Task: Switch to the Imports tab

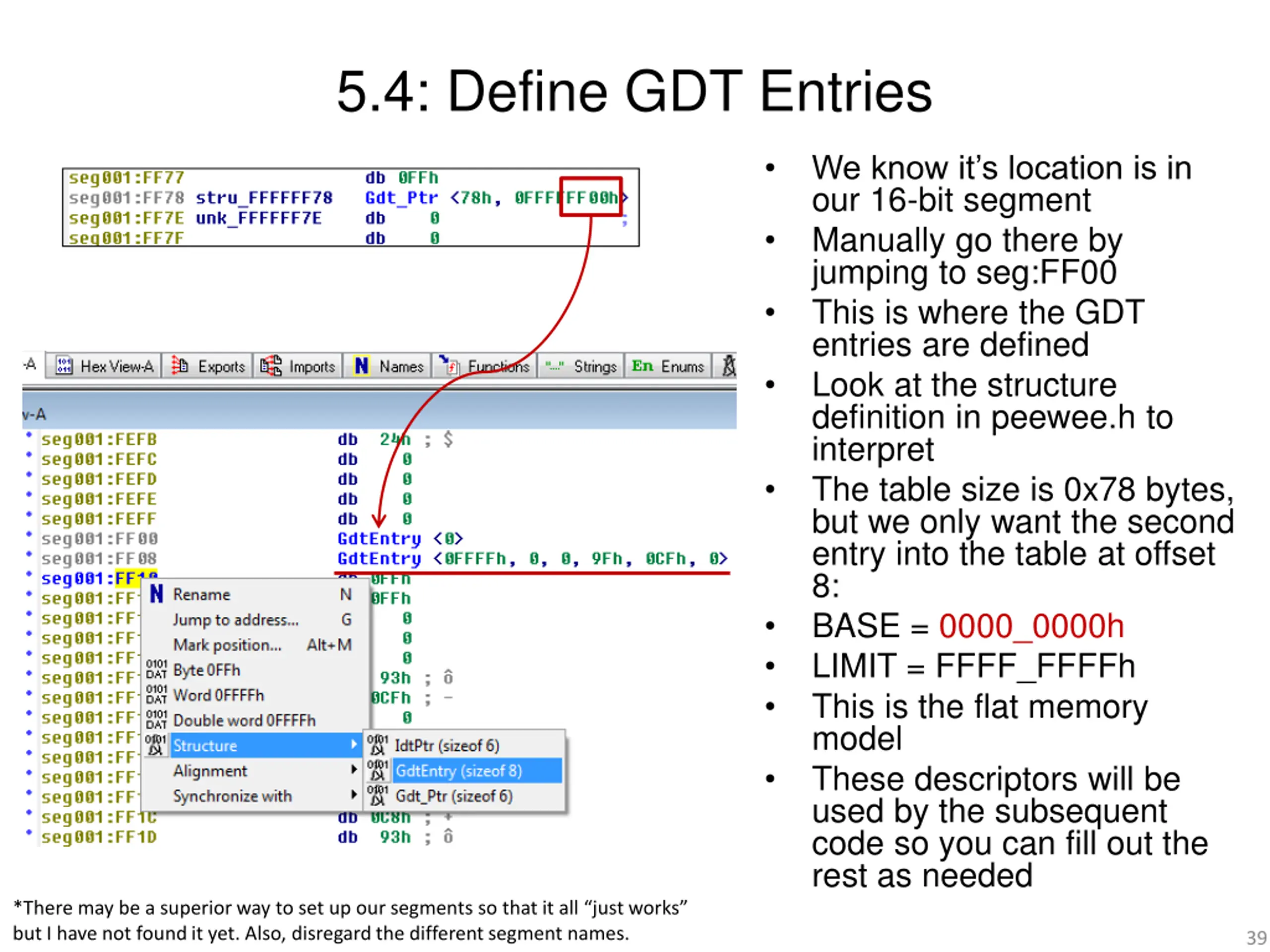Action: coord(297,365)
